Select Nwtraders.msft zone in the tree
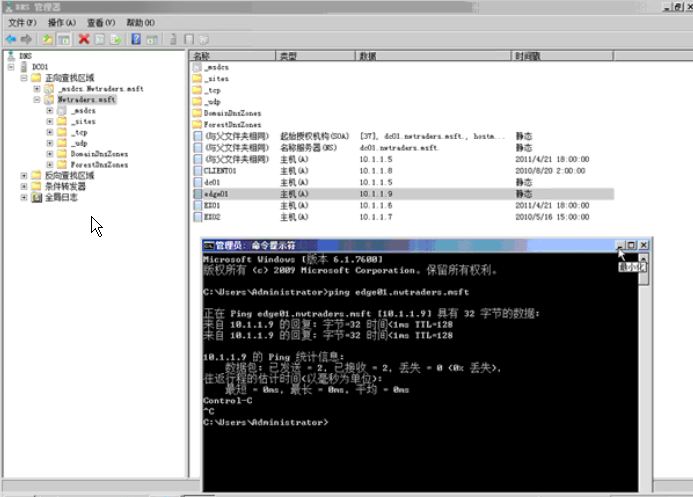This screenshot has width=693, height=497. (x=87, y=99)
